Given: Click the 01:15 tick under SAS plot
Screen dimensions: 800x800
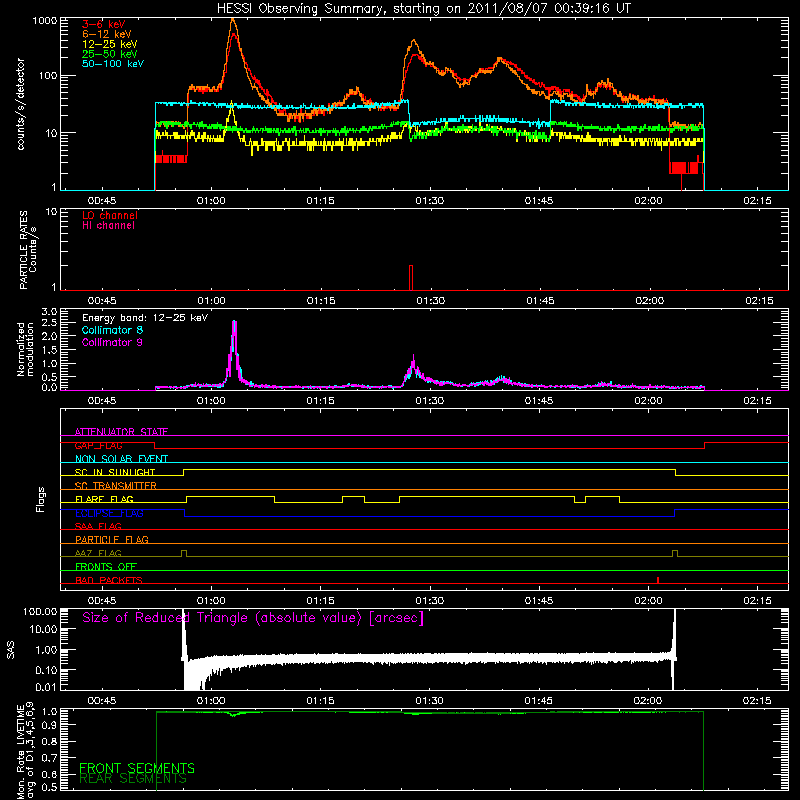Looking at the screenshot, I should pyautogui.click(x=320, y=701).
